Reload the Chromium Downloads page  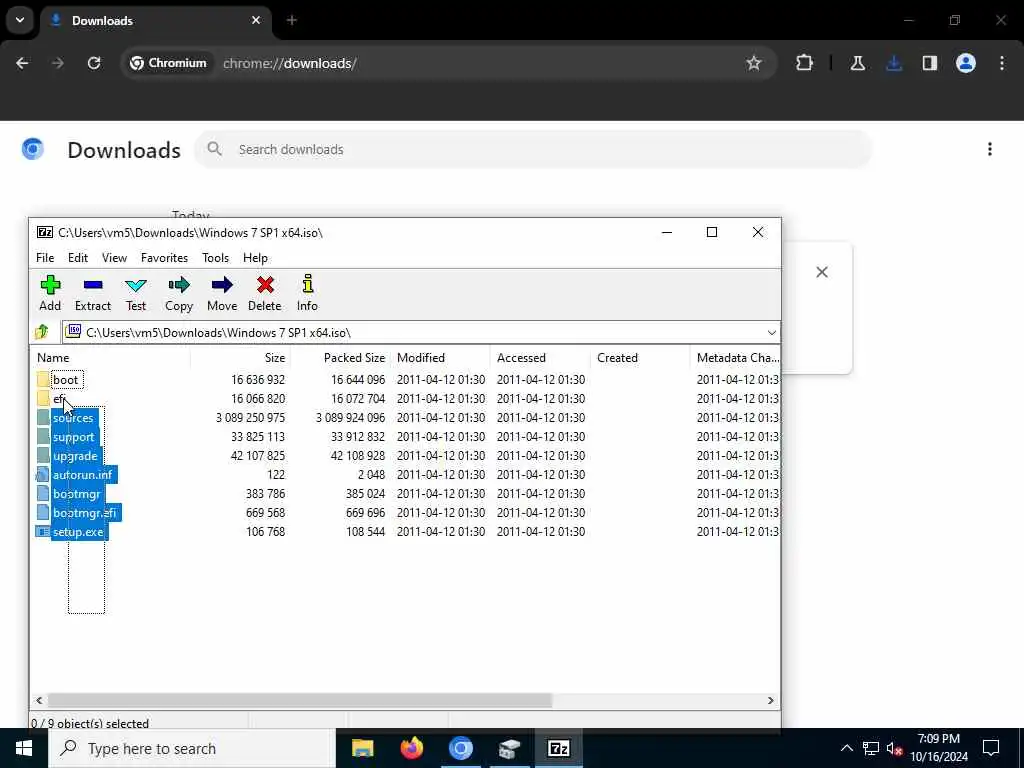(94, 63)
